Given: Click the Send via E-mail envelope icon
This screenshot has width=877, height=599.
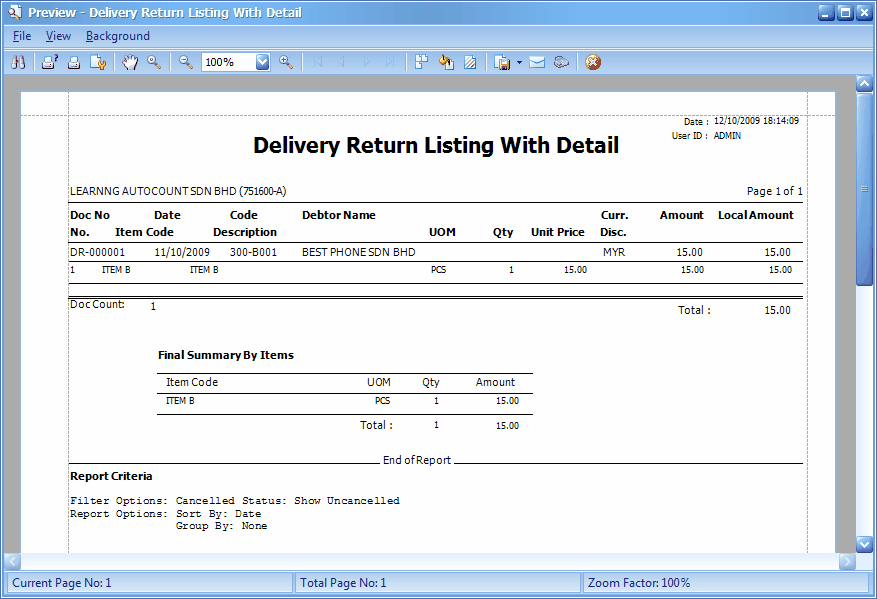Looking at the screenshot, I should (x=537, y=62).
